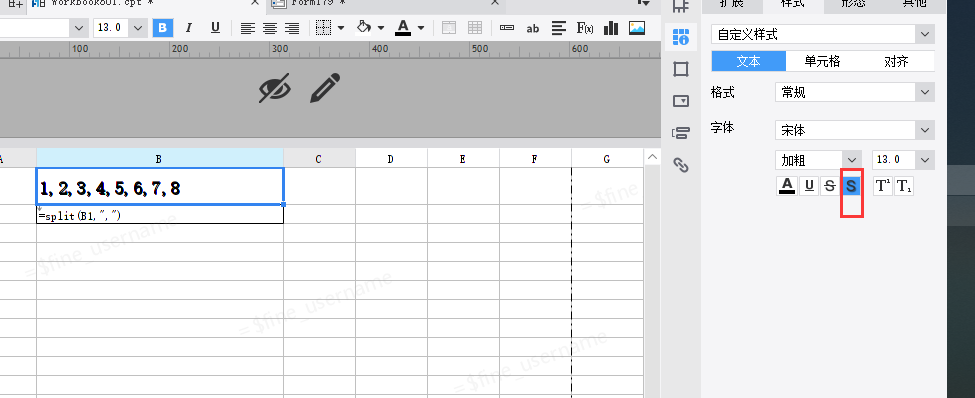Image resolution: width=975 pixels, height=398 pixels.
Task: Select column C header
Action: point(319,159)
